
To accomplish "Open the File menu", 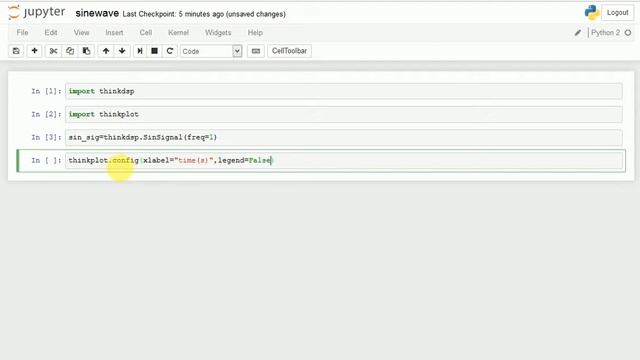I will tap(22, 33).
